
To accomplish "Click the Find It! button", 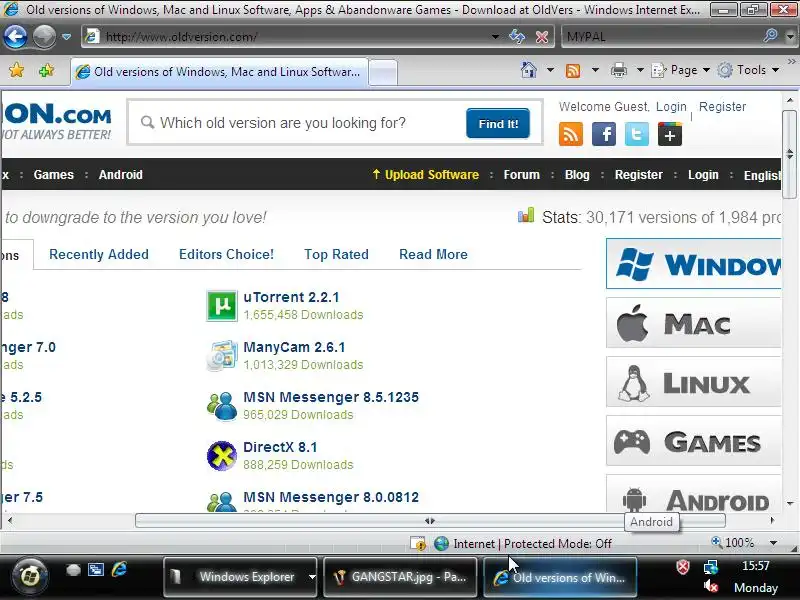I will [x=498, y=123].
